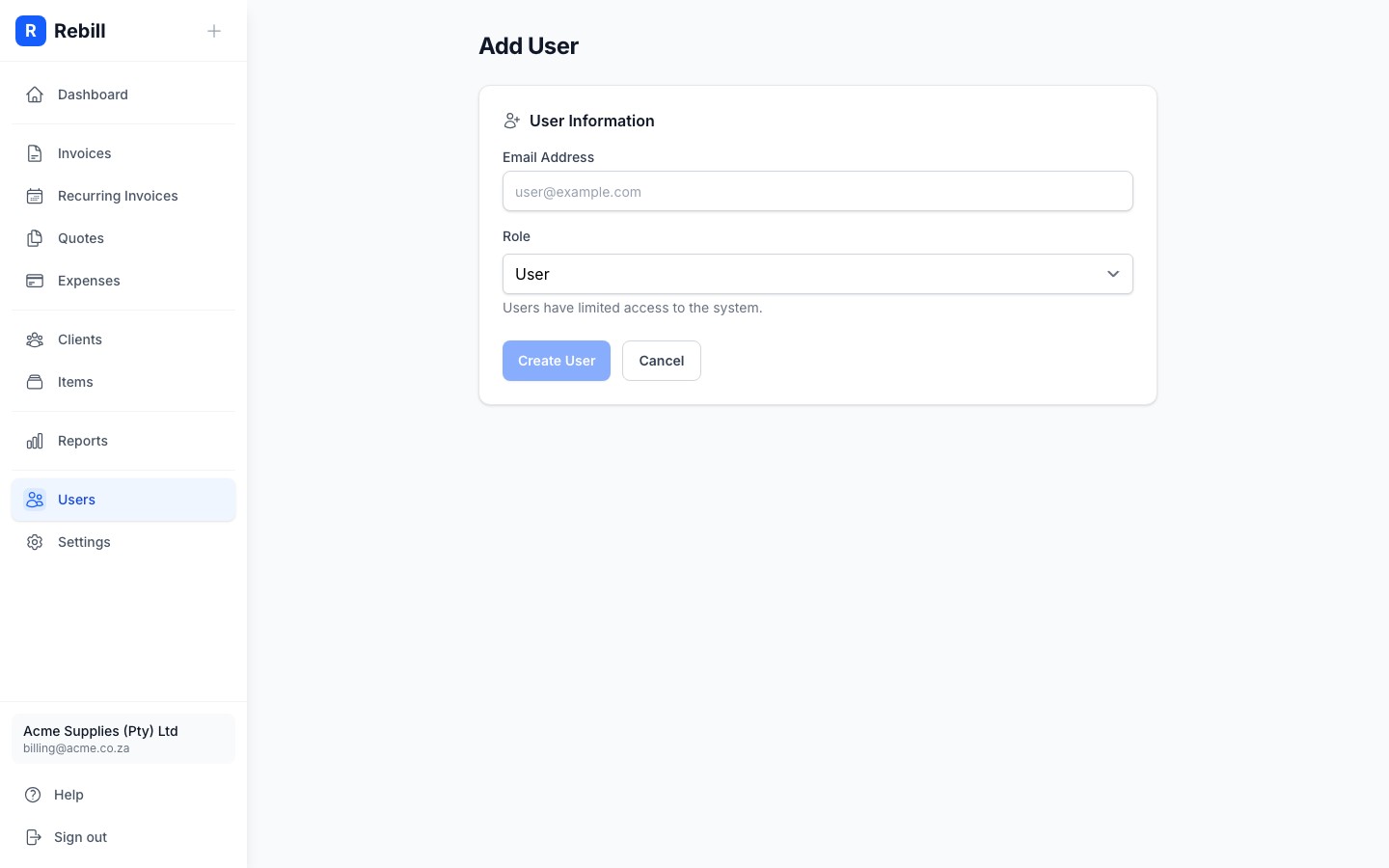This screenshot has width=1389, height=868.
Task: Click the Users people icon in the sidebar
Action: point(35,500)
